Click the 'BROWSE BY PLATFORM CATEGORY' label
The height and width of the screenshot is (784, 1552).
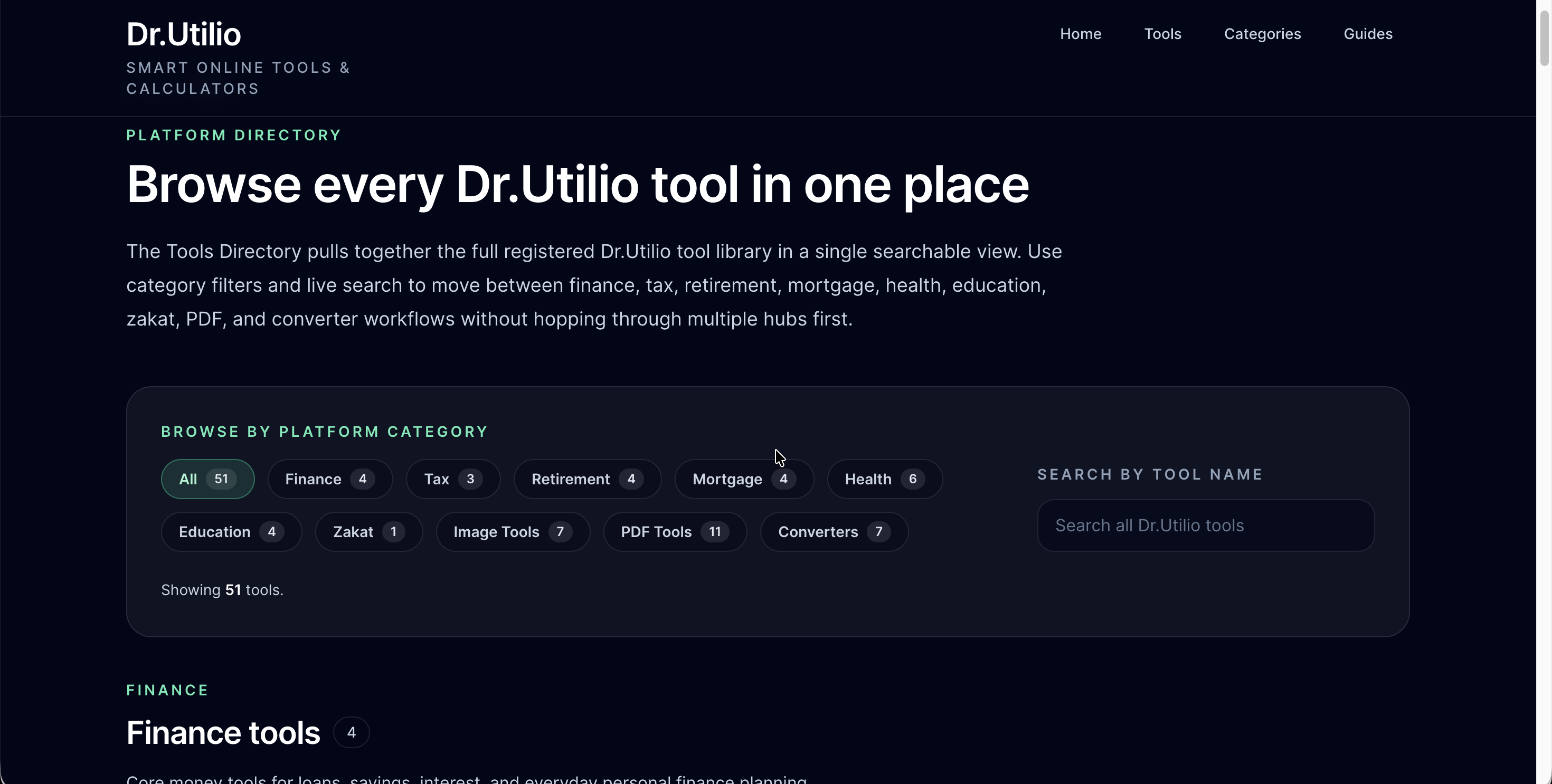(x=324, y=432)
